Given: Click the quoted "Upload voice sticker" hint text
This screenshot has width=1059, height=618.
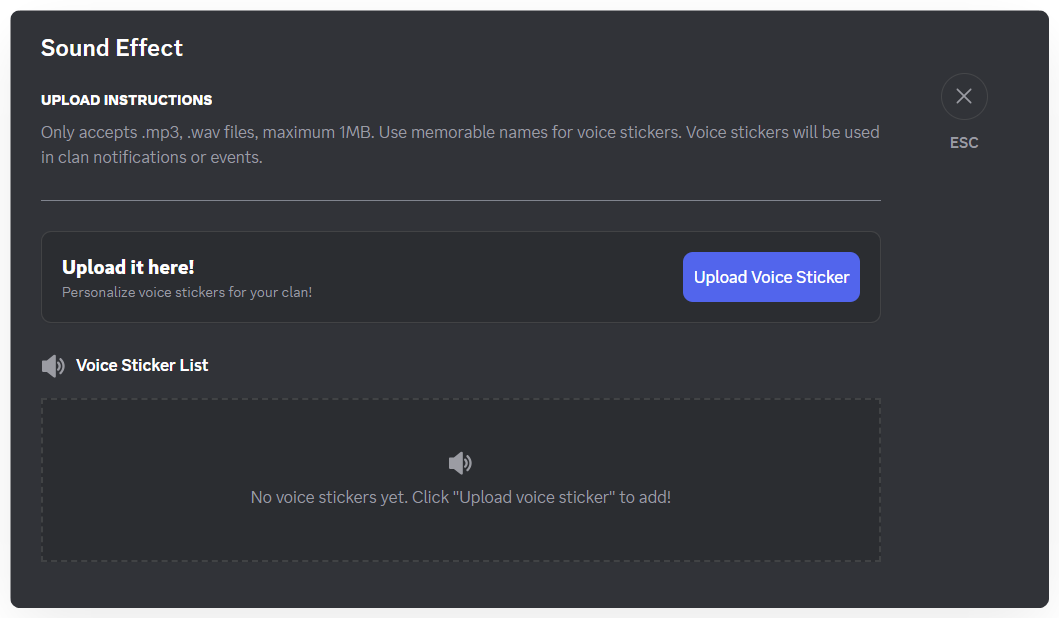Looking at the screenshot, I should pos(533,497).
